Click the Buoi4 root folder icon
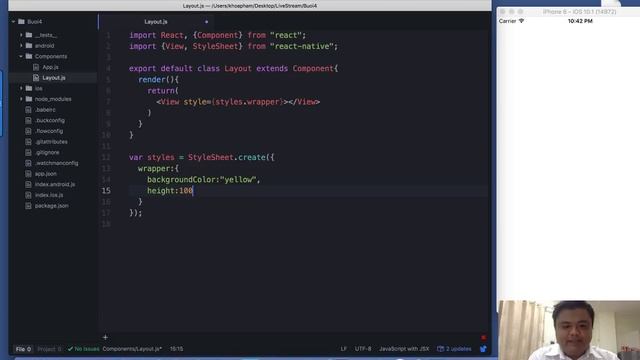This screenshot has height=360, width=640. pos(21,22)
